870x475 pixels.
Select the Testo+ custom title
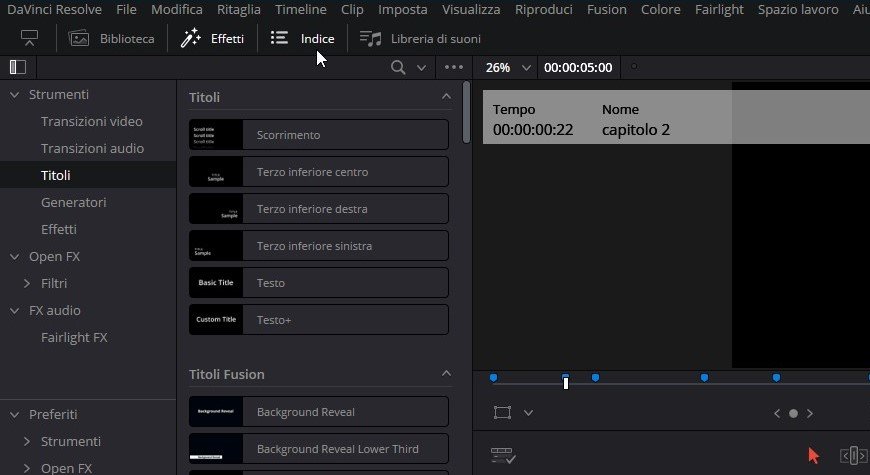pyautogui.click(x=318, y=320)
